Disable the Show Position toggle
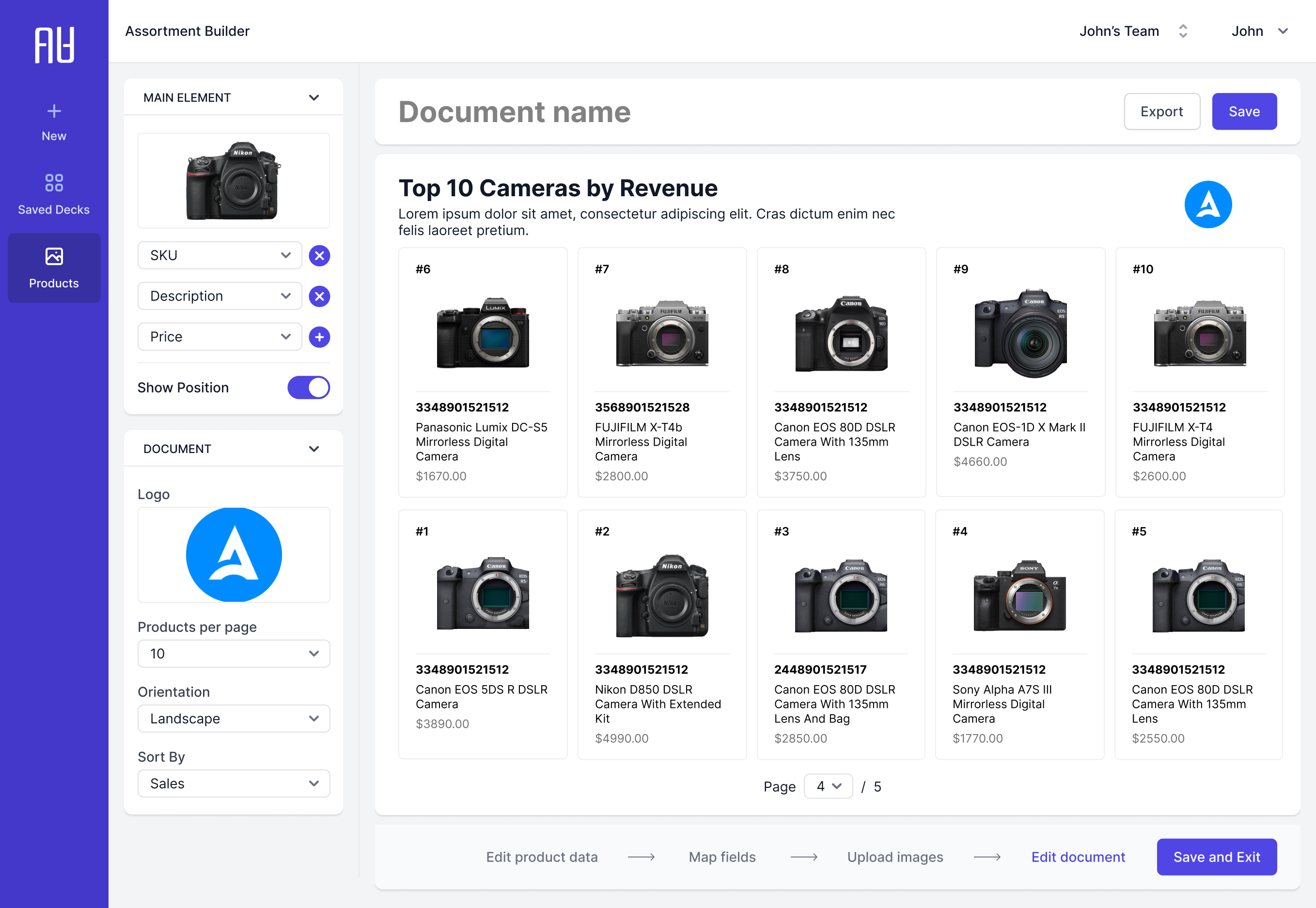Viewport: 1316px width, 908px height. point(308,388)
